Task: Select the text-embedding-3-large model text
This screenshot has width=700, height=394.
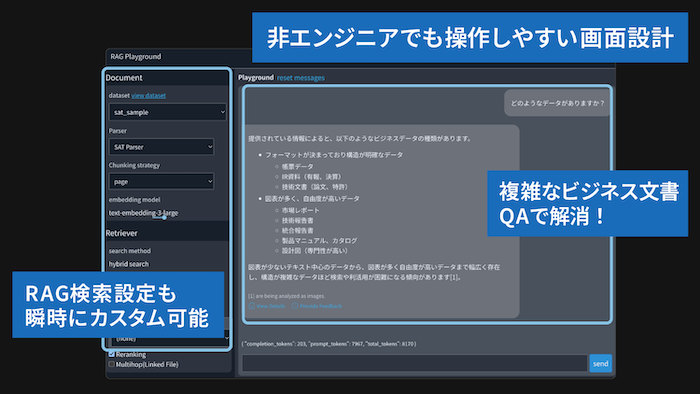Action: click(143, 213)
